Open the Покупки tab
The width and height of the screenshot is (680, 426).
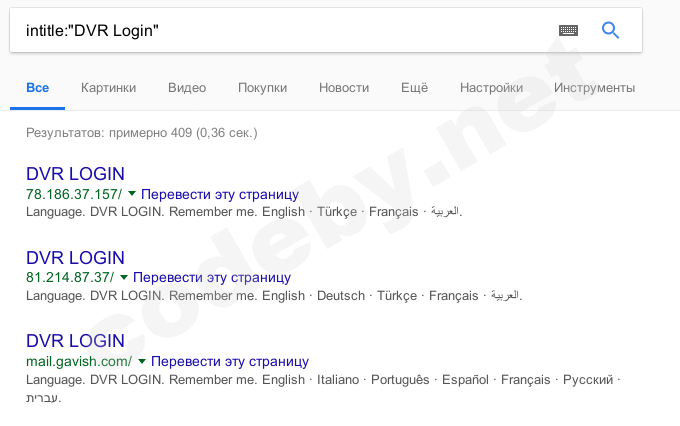262,88
